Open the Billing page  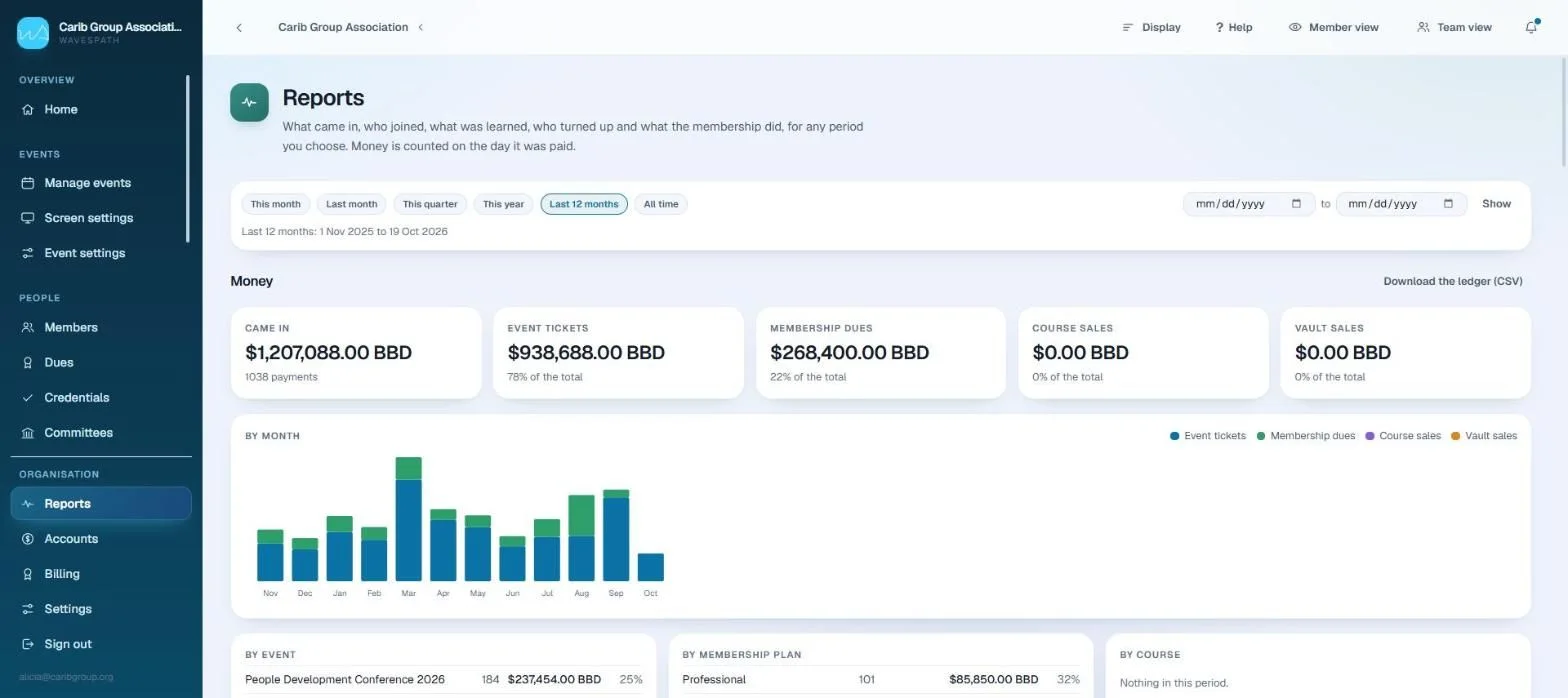pyautogui.click(x=100, y=574)
